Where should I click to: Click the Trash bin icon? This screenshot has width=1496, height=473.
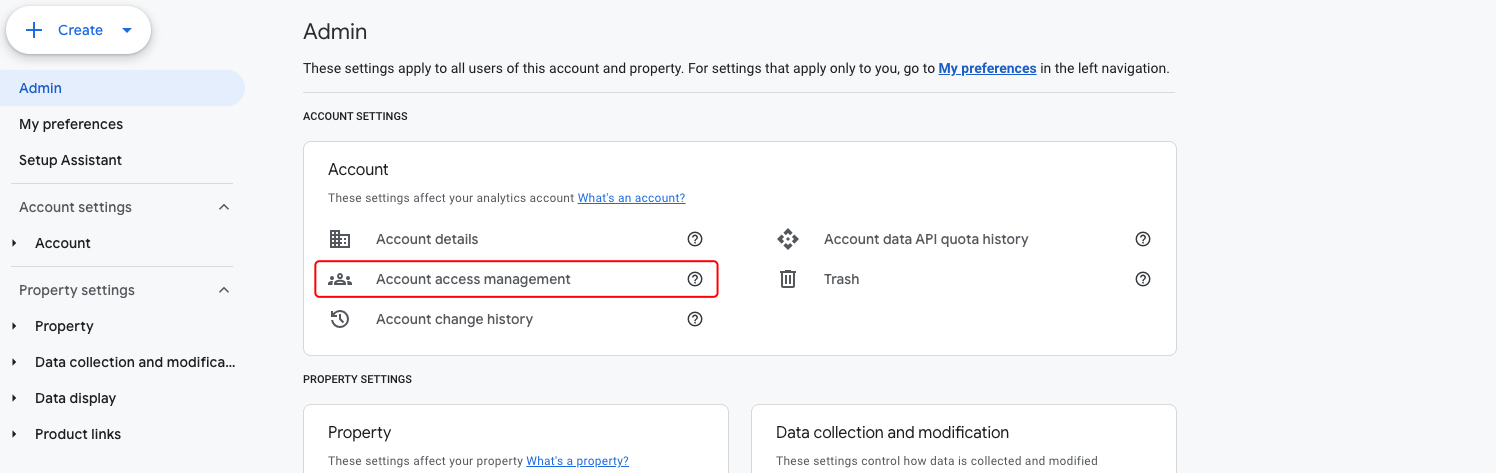788,279
